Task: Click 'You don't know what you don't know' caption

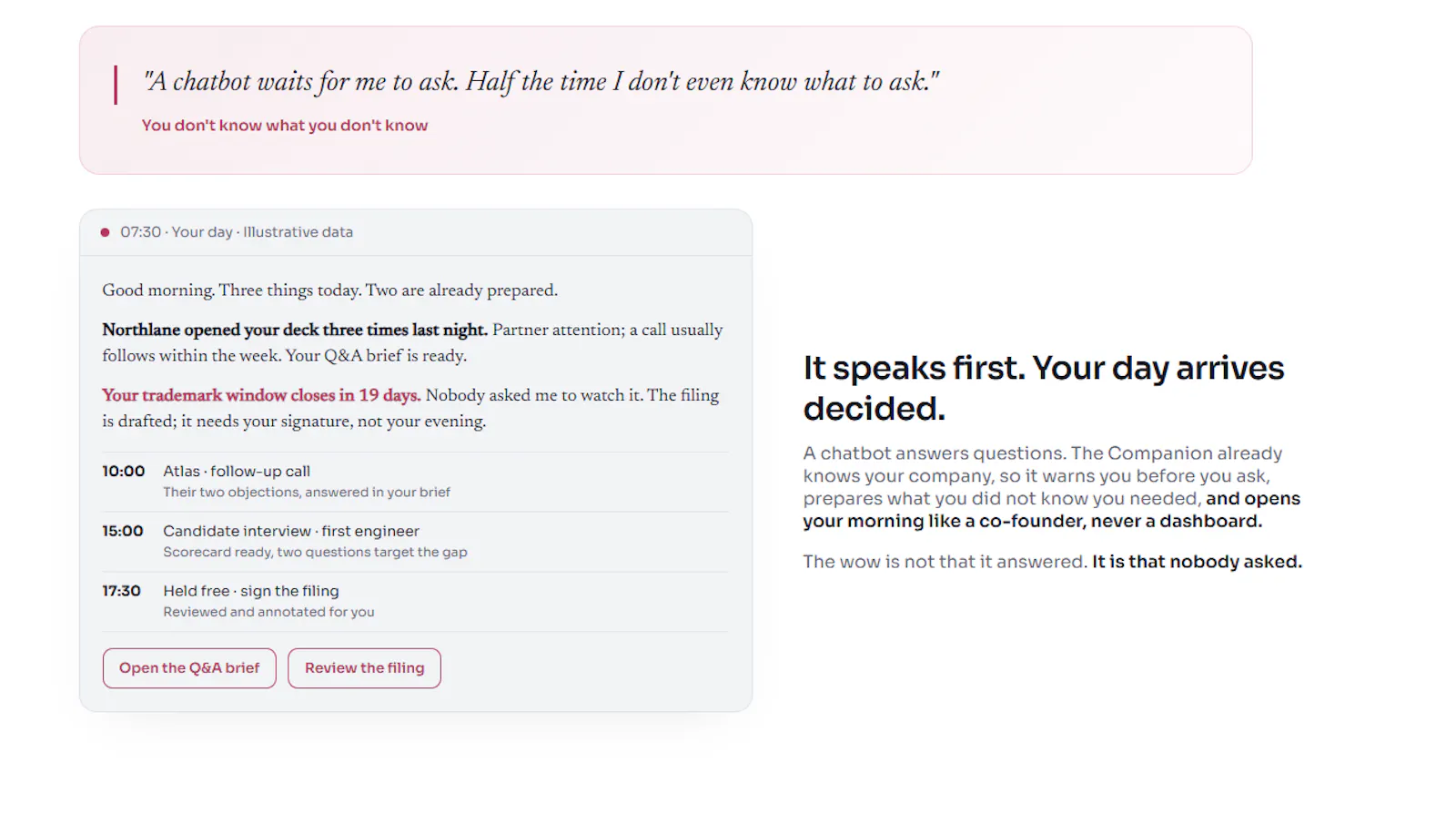Action: (x=285, y=126)
